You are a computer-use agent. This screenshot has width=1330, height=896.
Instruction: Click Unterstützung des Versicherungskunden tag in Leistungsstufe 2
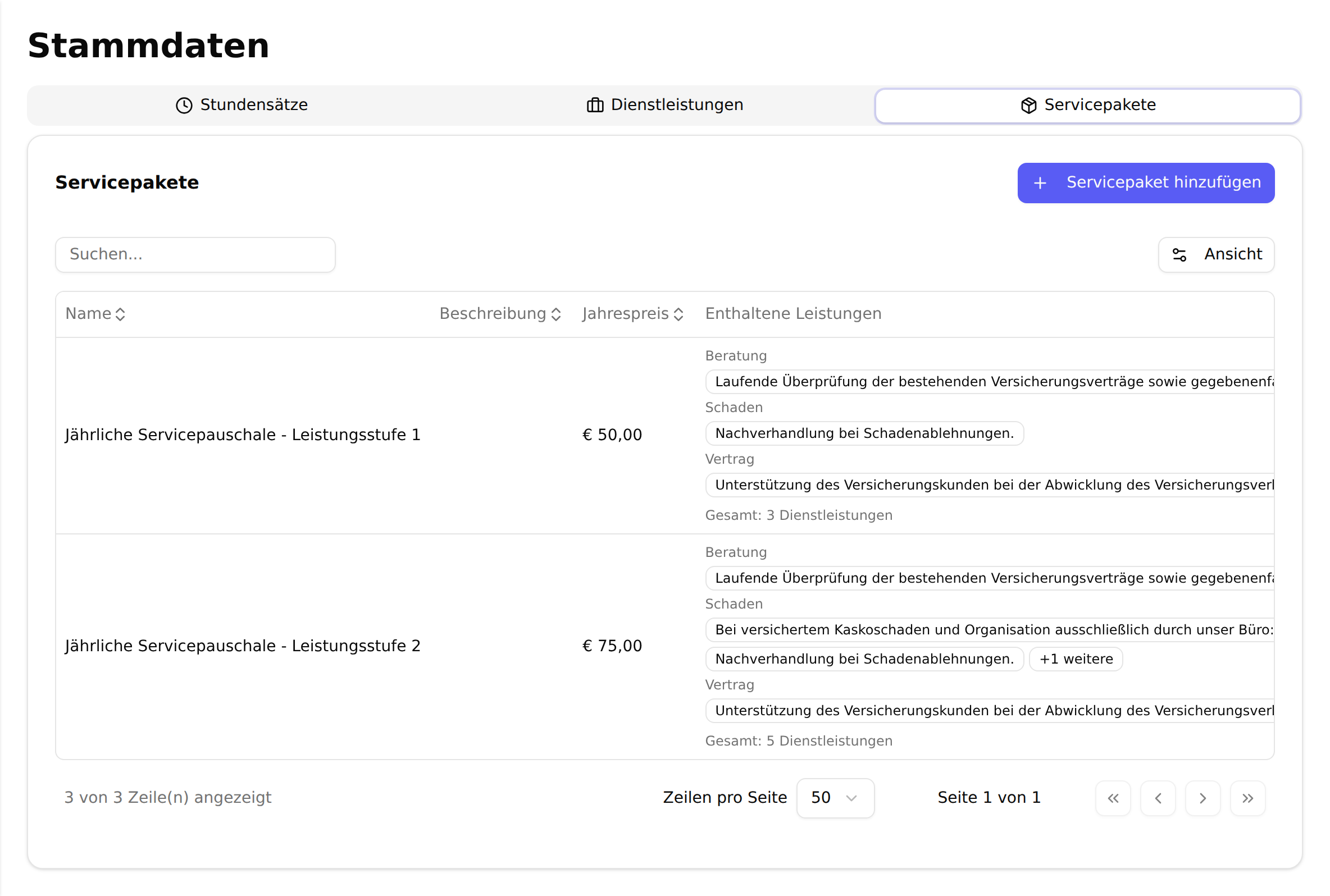(989, 711)
